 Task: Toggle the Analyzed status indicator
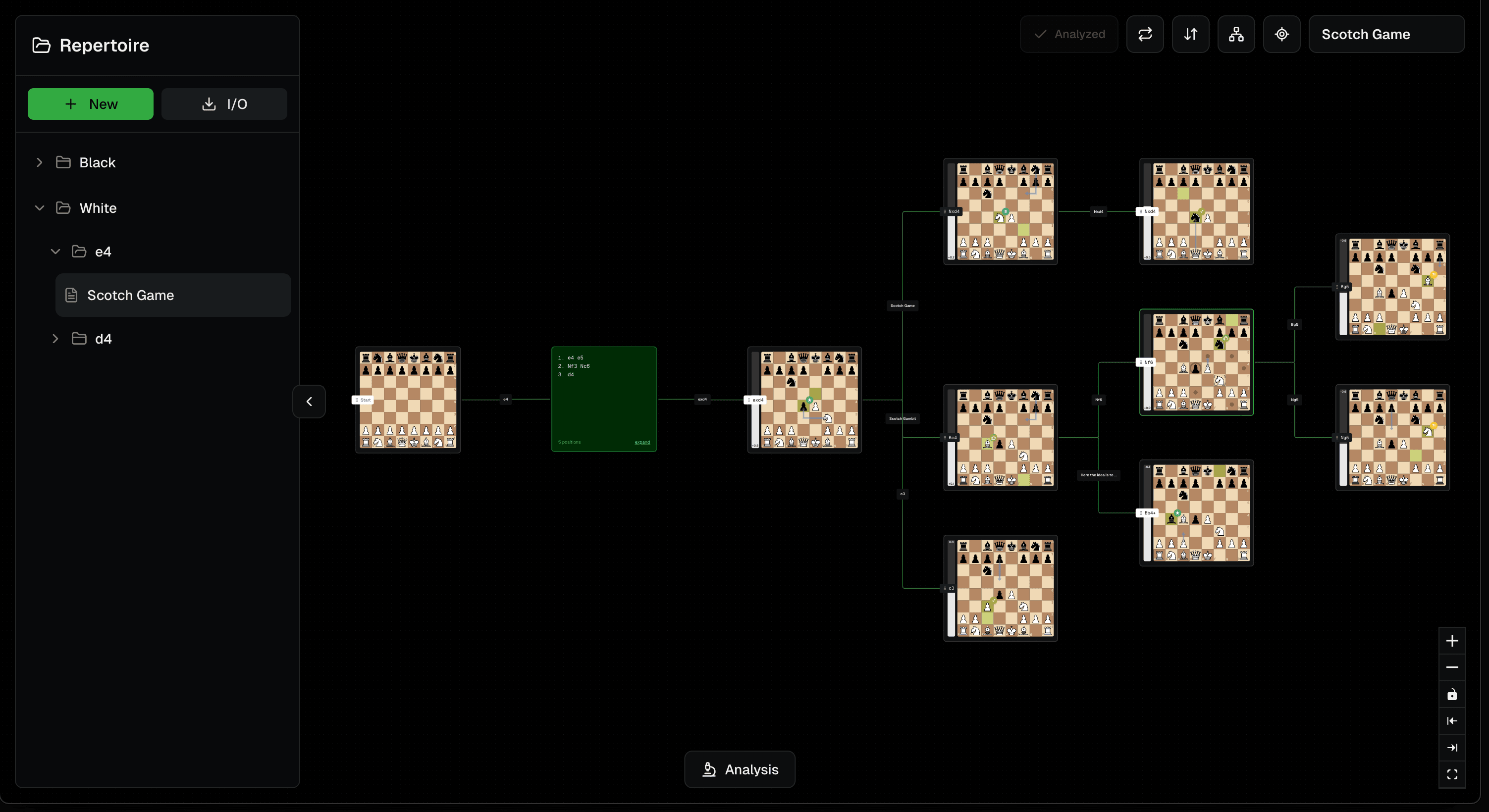1069,34
